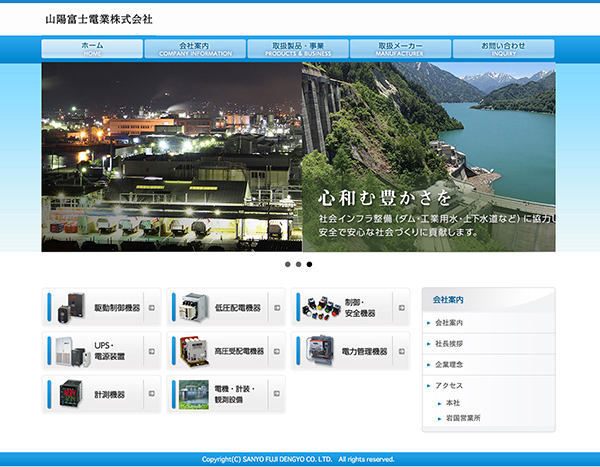Click the 山陽富士電業株式会社 site logo
The height and width of the screenshot is (467, 600).
click(x=99, y=19)
